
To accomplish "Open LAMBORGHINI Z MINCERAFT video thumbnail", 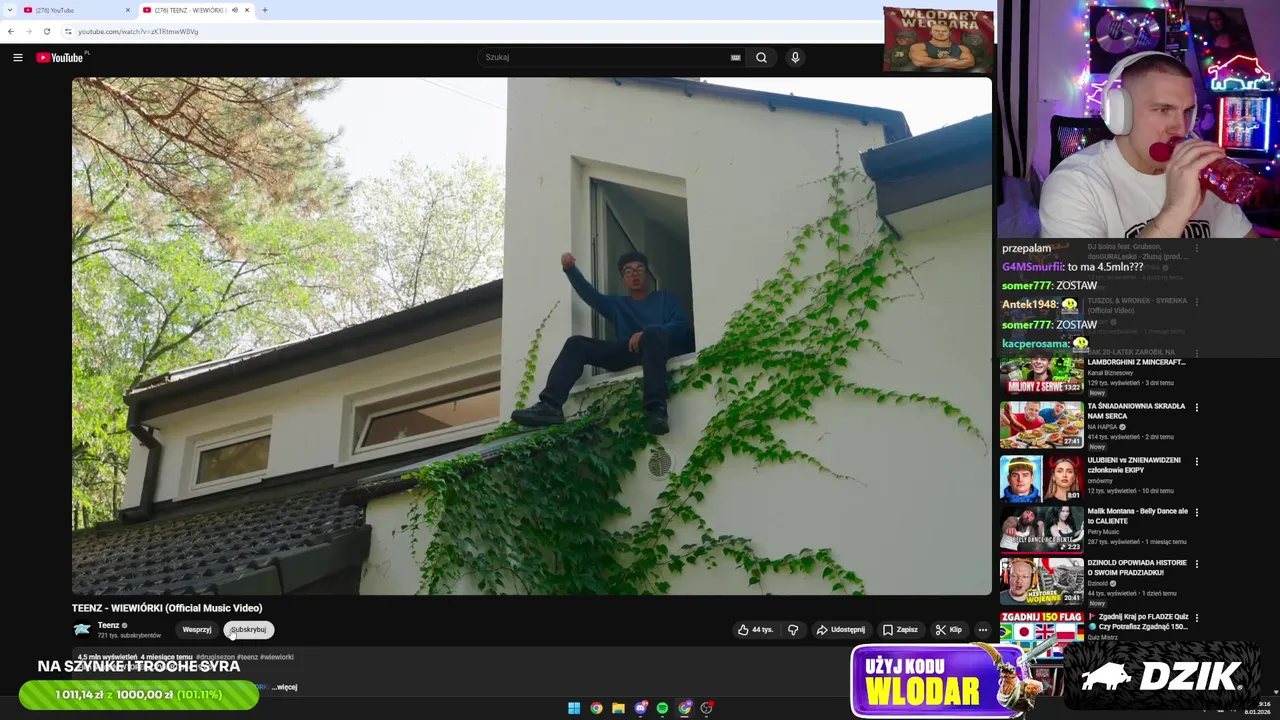I will (x=1041, y=375).
